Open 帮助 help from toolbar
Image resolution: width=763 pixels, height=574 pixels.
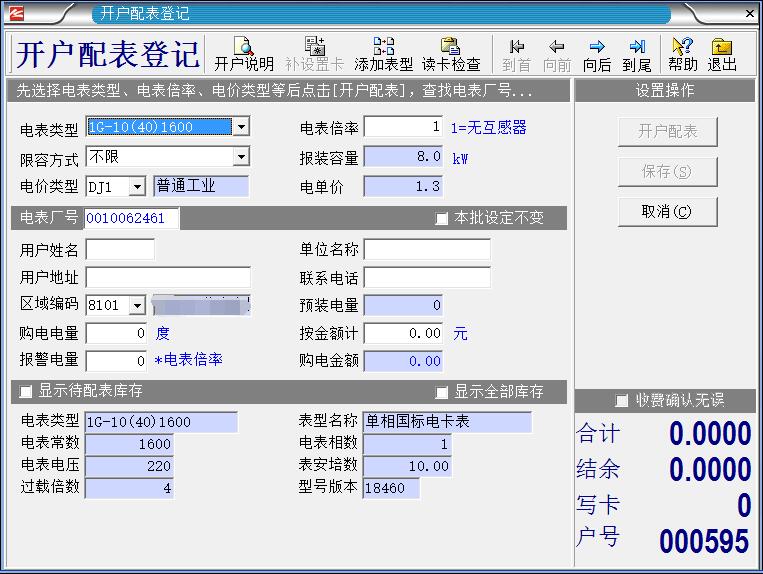coord(683,54)
